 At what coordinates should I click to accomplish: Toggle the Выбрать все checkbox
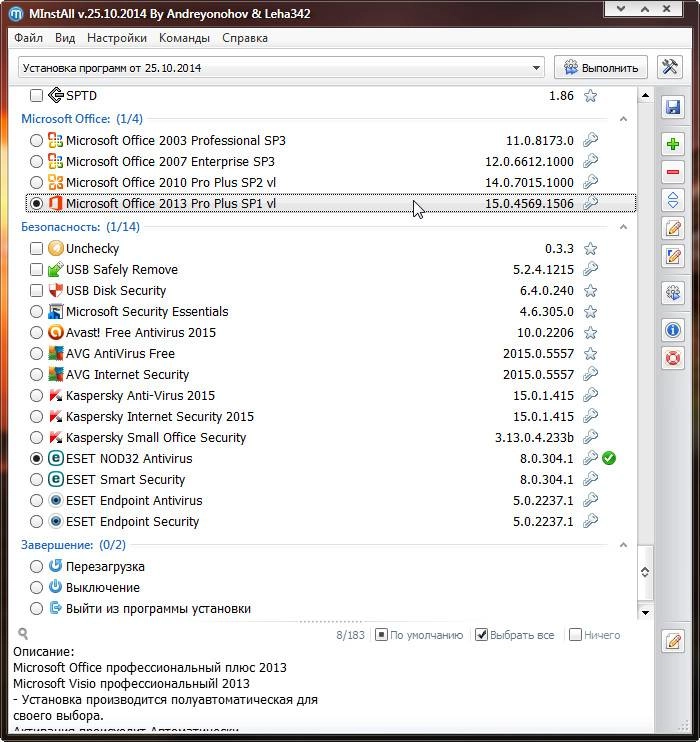pos(481,635)
